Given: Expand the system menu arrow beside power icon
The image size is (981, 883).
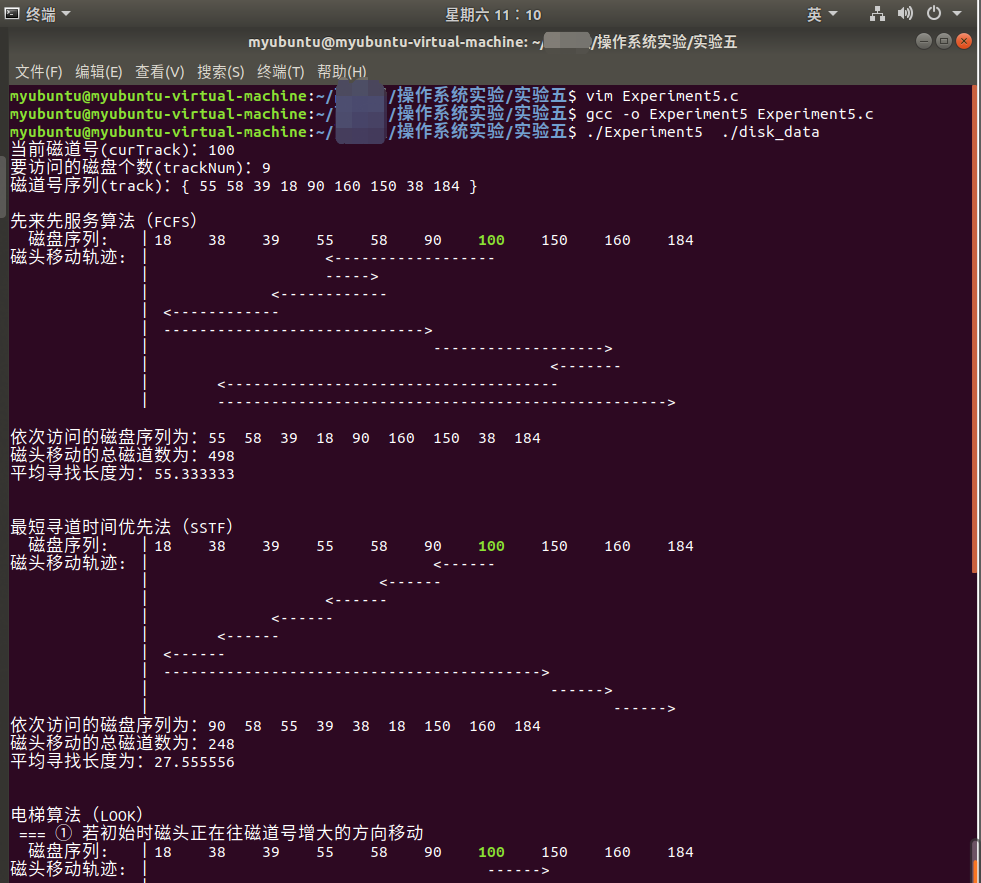Looking at the screenshot, I should [957, 13].
